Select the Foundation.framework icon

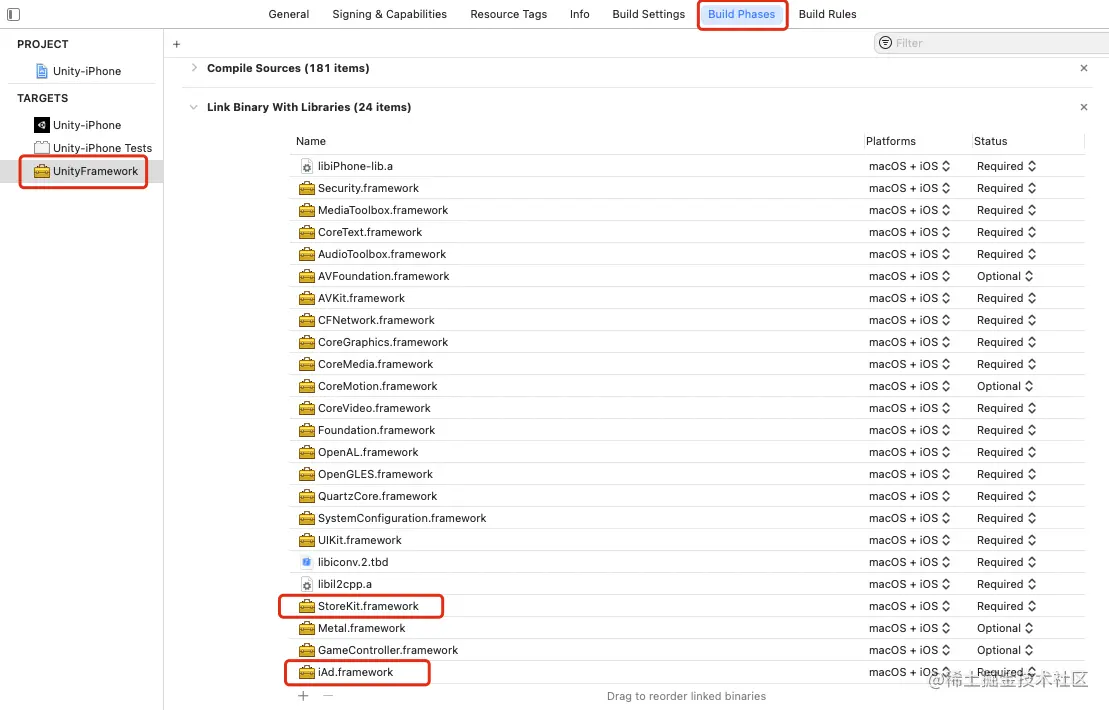[306, 430]
